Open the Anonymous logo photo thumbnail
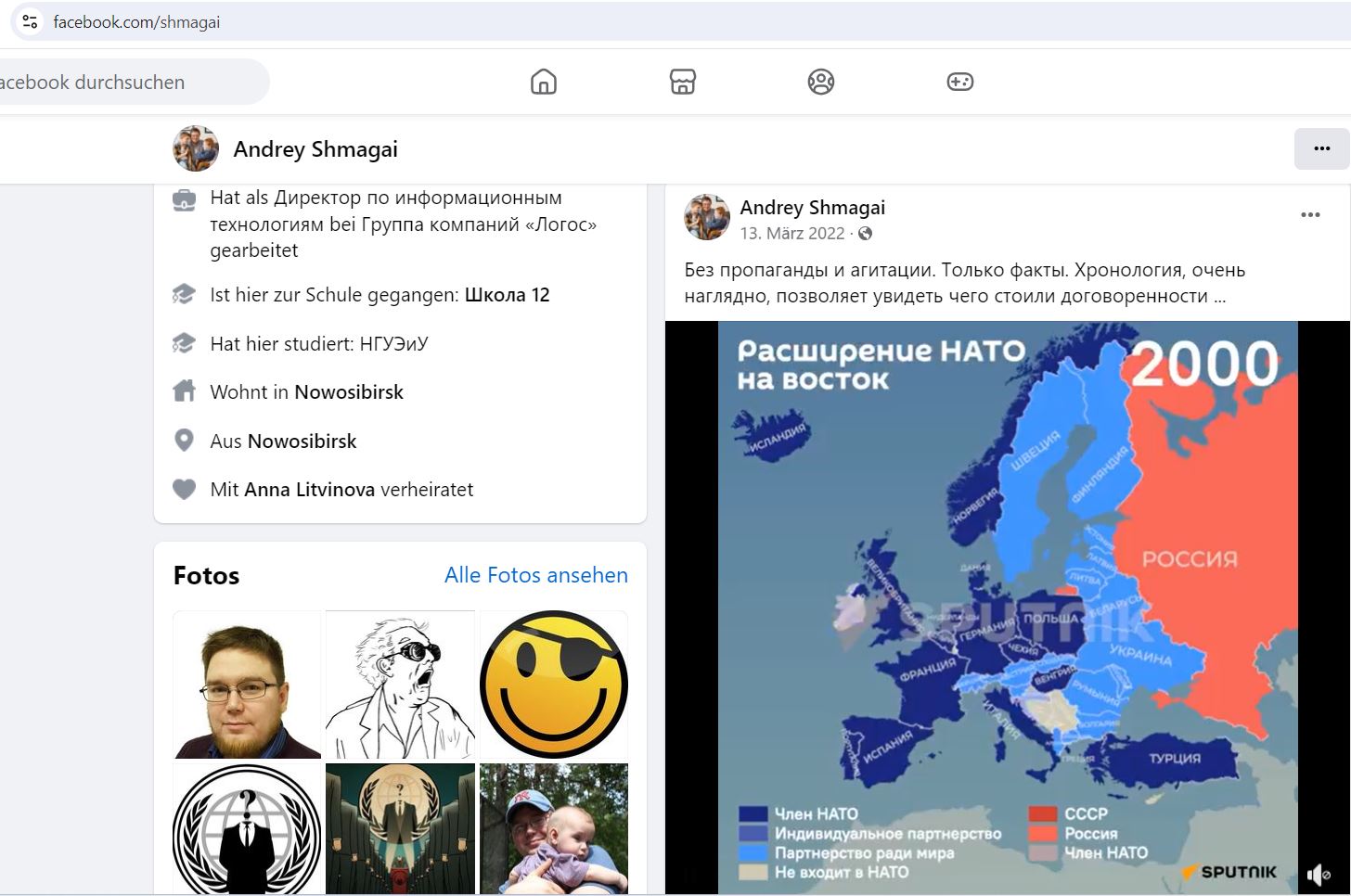1351x896 pixels. click(x=247, y=828)
